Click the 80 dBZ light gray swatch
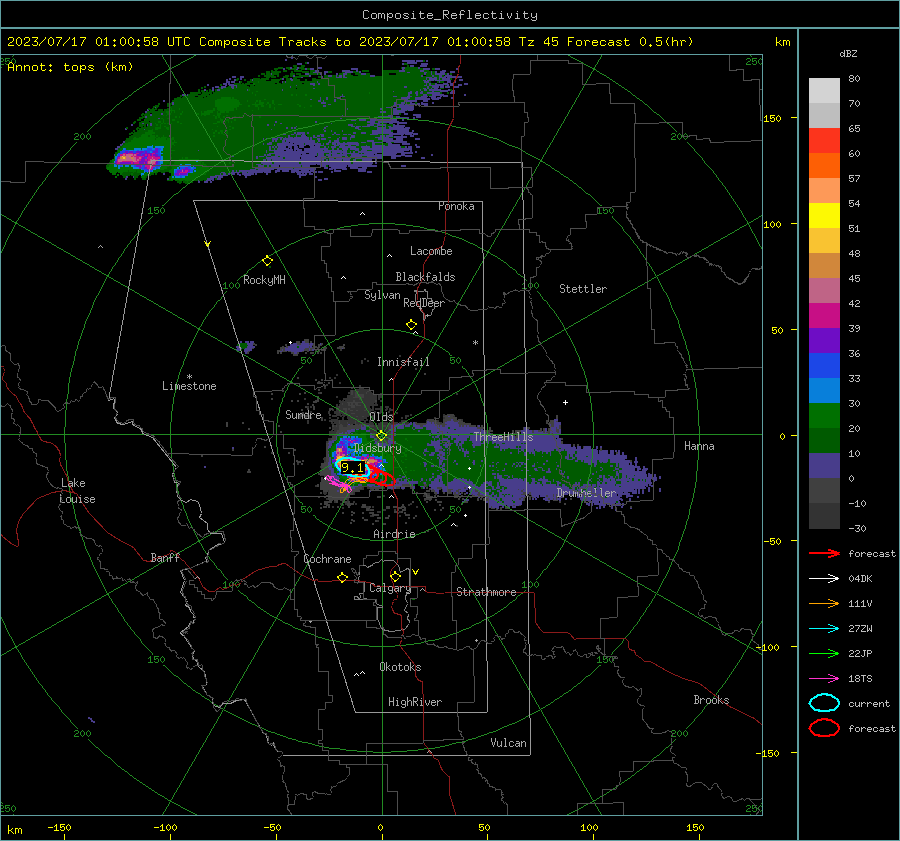The width and height of the screenshot is (900, 841). [x=824, y=90]
